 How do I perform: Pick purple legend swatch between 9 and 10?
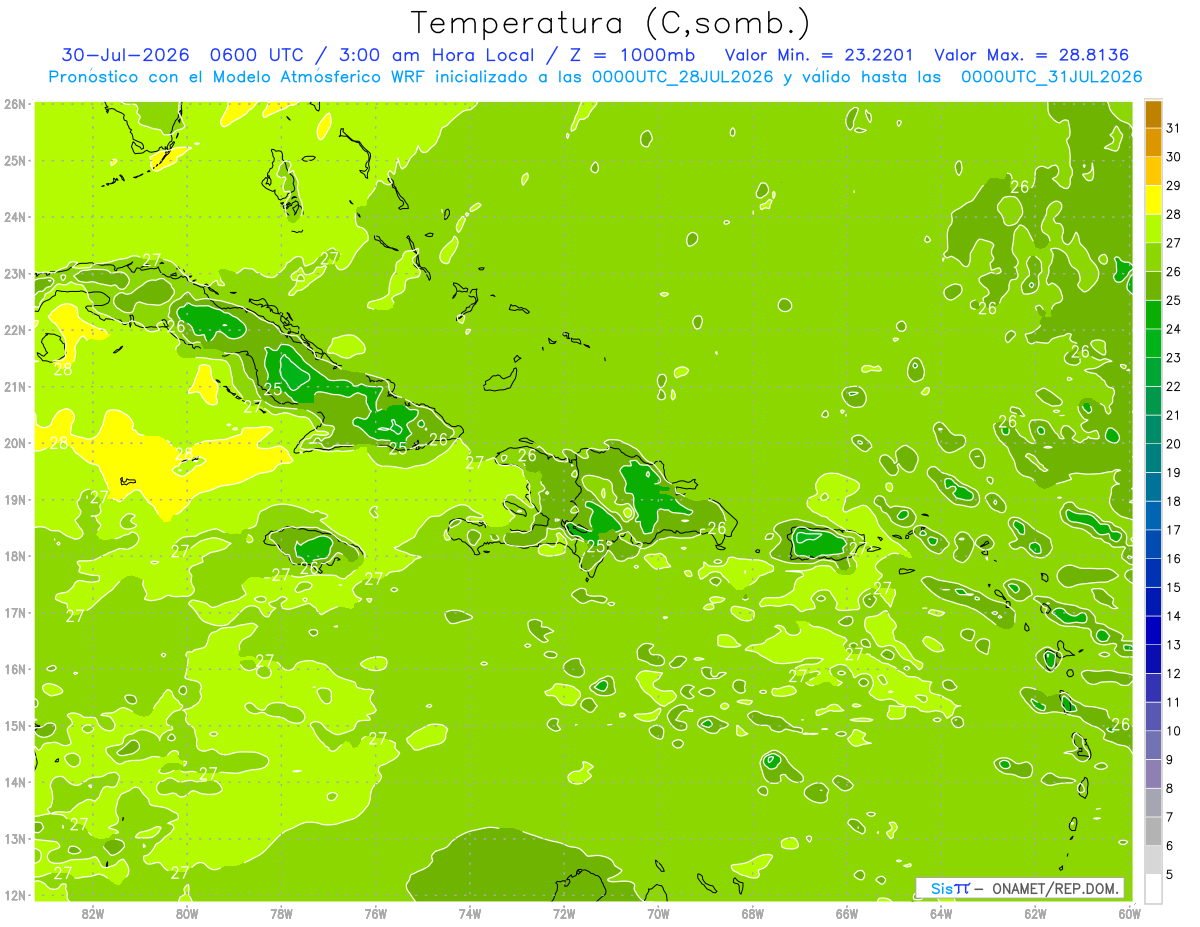point(1154,745)
